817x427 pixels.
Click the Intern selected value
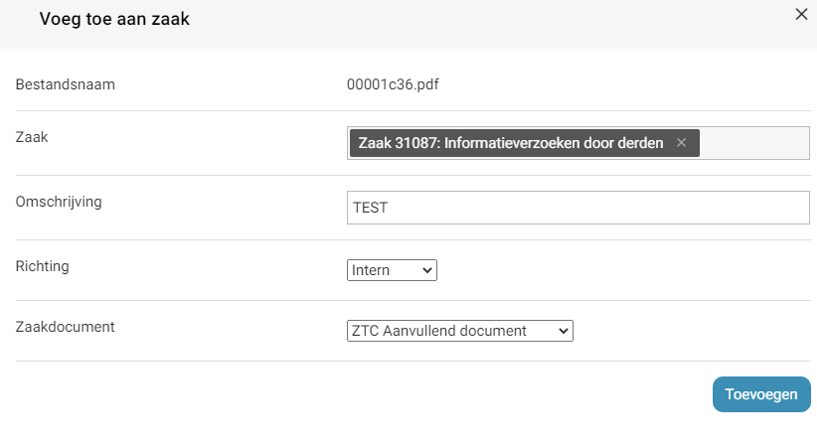pos(372,270)
